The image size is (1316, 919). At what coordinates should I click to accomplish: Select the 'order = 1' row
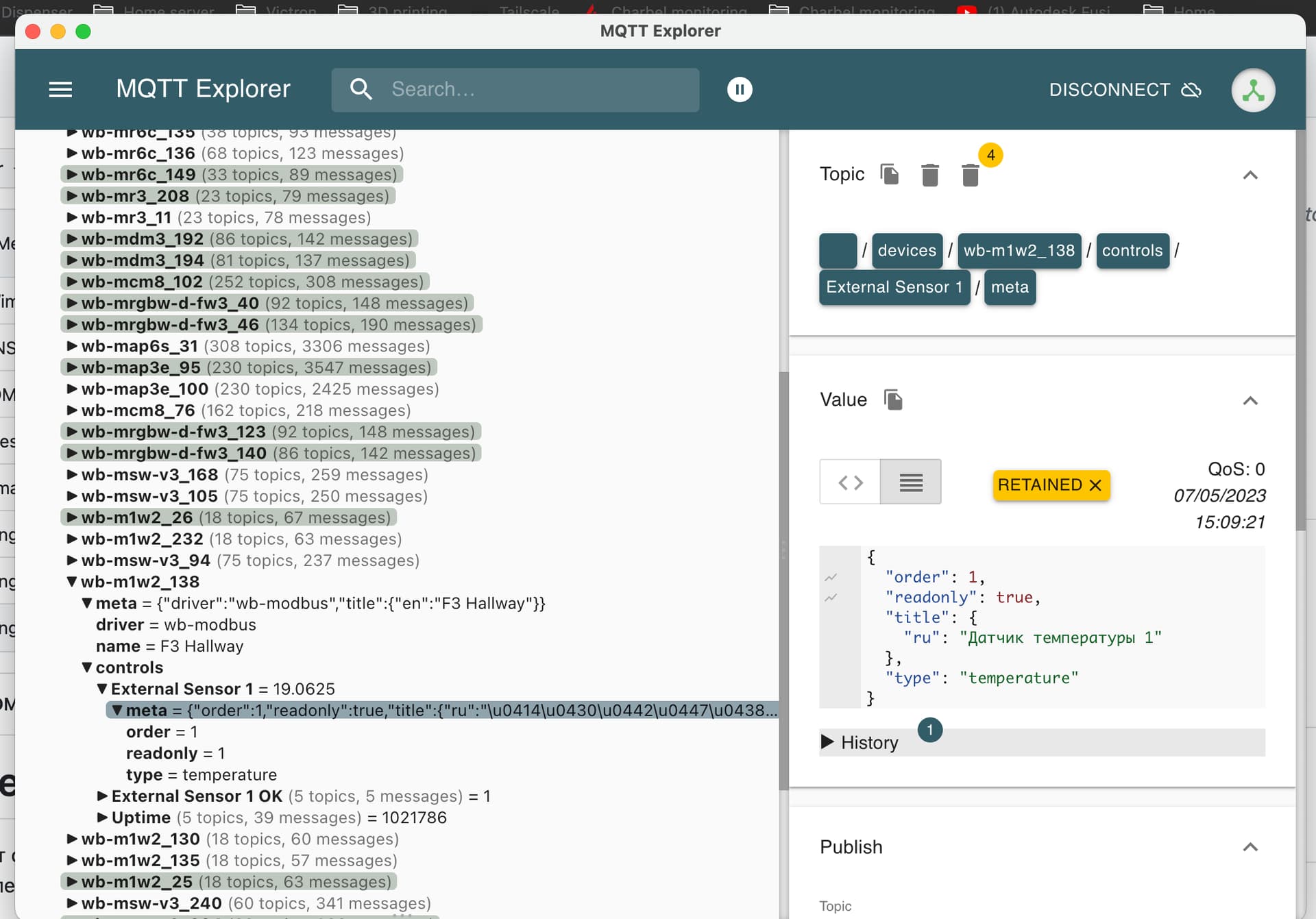pos(162,732)
